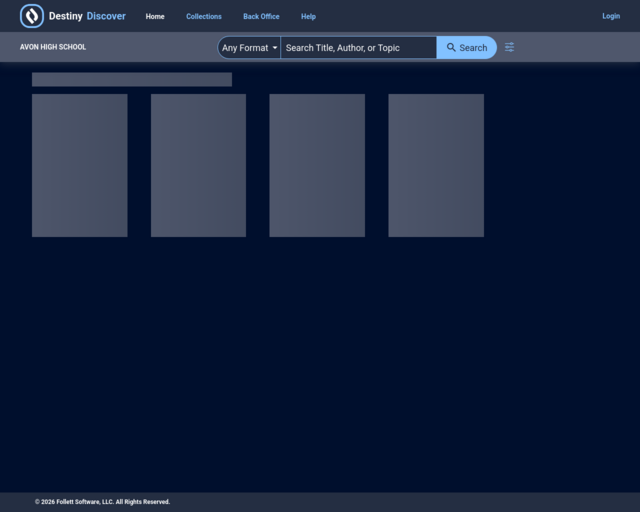Click the Destiny Discover title text

[87, 16]
